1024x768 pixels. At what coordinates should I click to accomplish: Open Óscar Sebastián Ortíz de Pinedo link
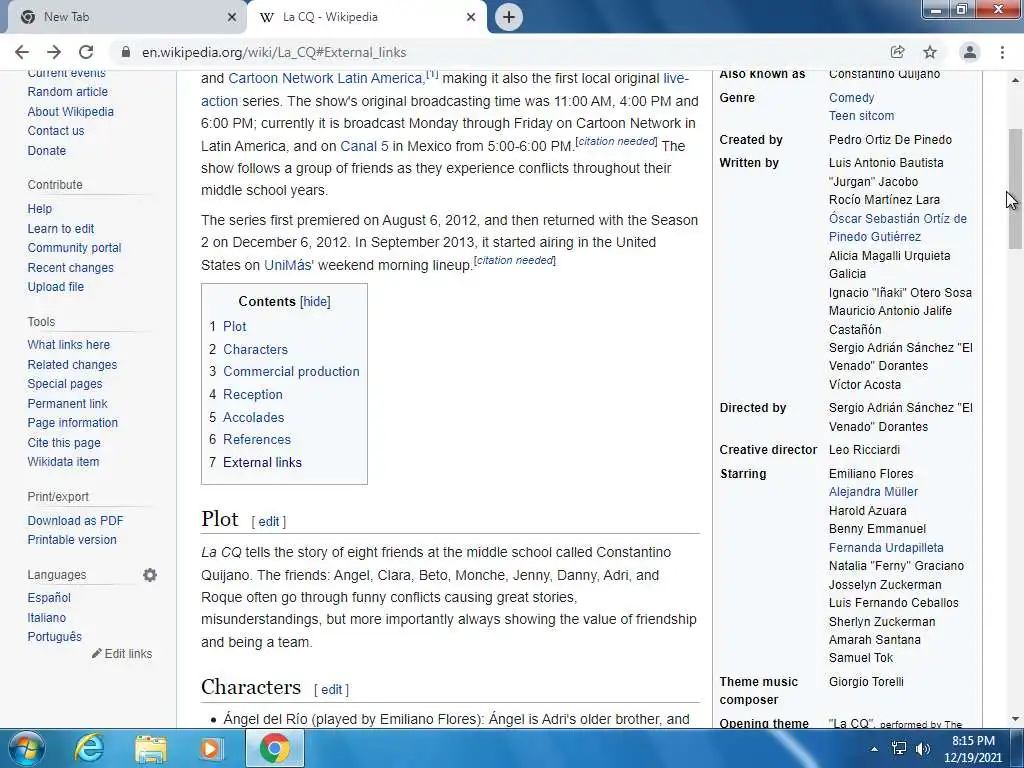point(898,228)
